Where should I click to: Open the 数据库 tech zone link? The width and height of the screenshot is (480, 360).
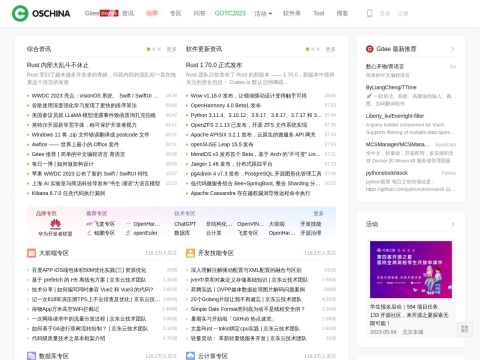coord(182,233)
